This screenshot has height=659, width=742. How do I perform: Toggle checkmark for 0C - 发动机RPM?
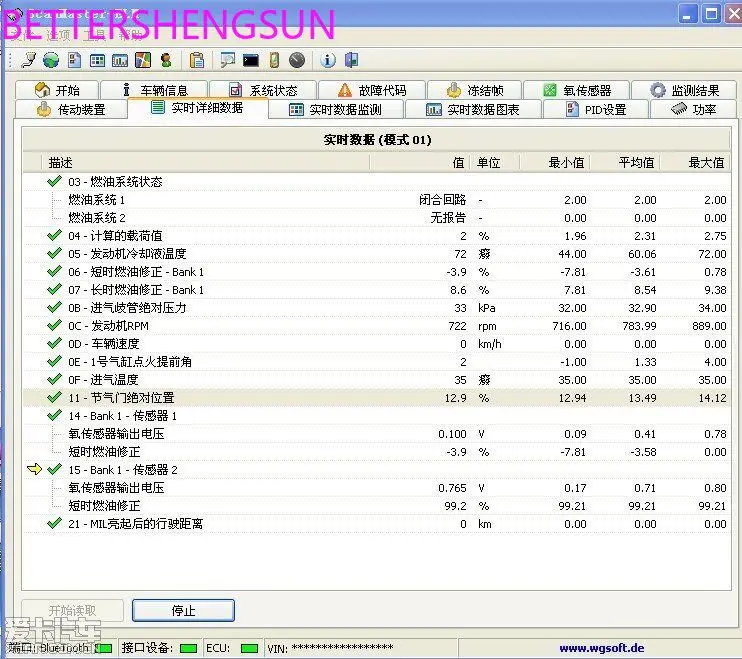click(54, 325)
